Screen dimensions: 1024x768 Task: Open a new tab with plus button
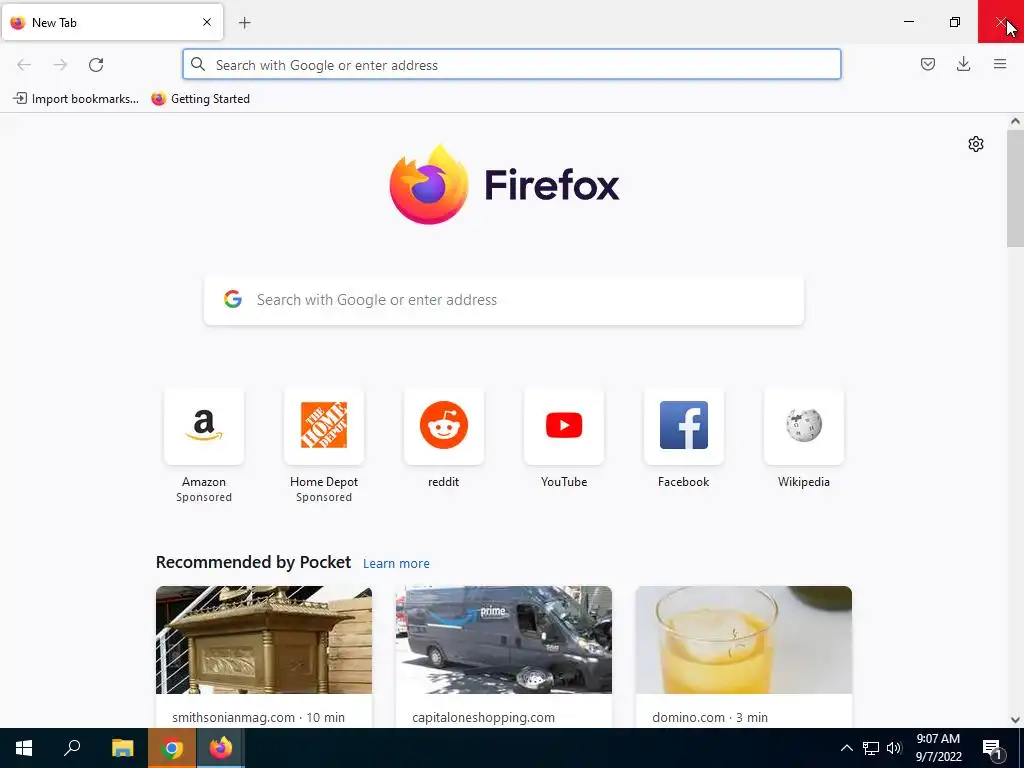point(244,23)
